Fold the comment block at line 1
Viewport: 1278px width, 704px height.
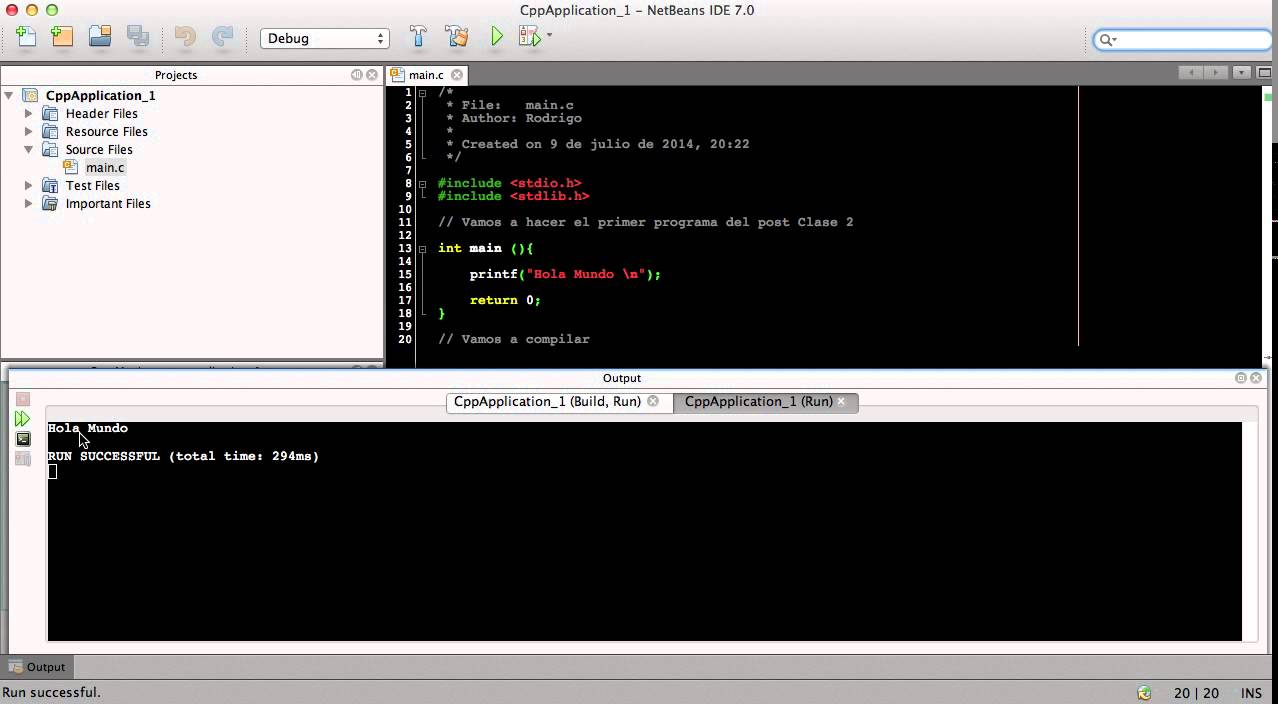point(422,92)
